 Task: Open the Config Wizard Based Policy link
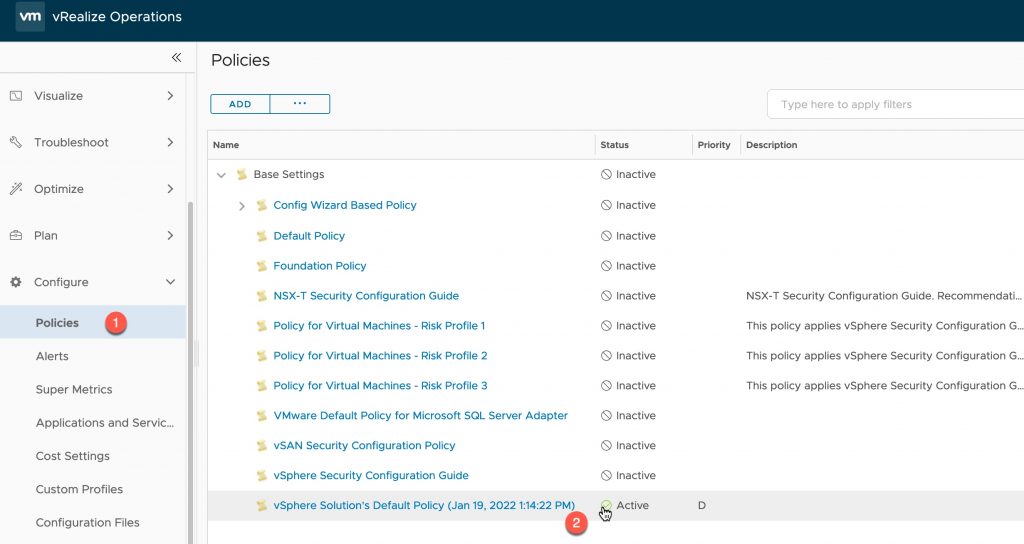[345, 205]
